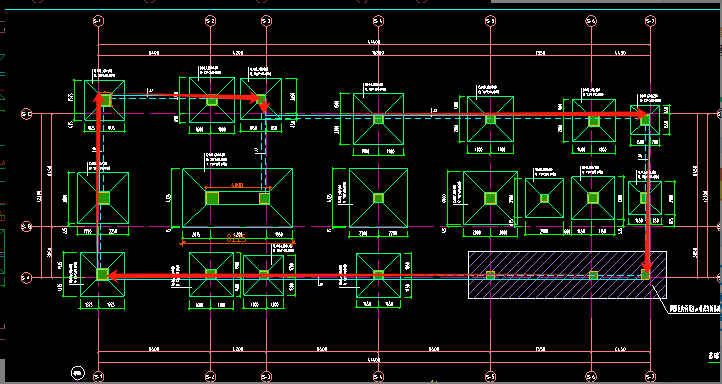Select the left green column in the large double footing
The width and height of the screenshot is (722, 384).
click(212, 198)
